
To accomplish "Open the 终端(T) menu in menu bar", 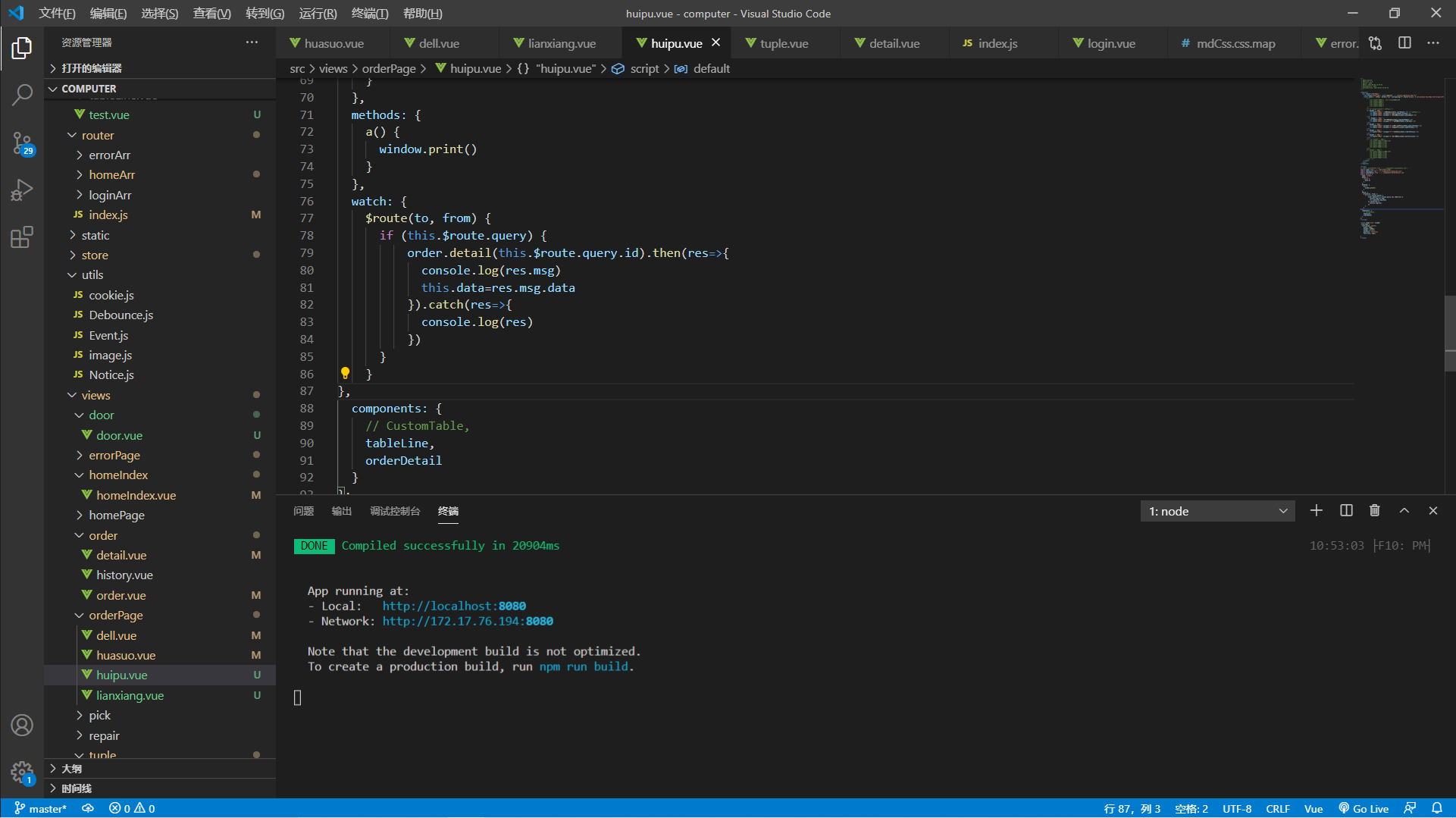I will (x=369, y=14).
